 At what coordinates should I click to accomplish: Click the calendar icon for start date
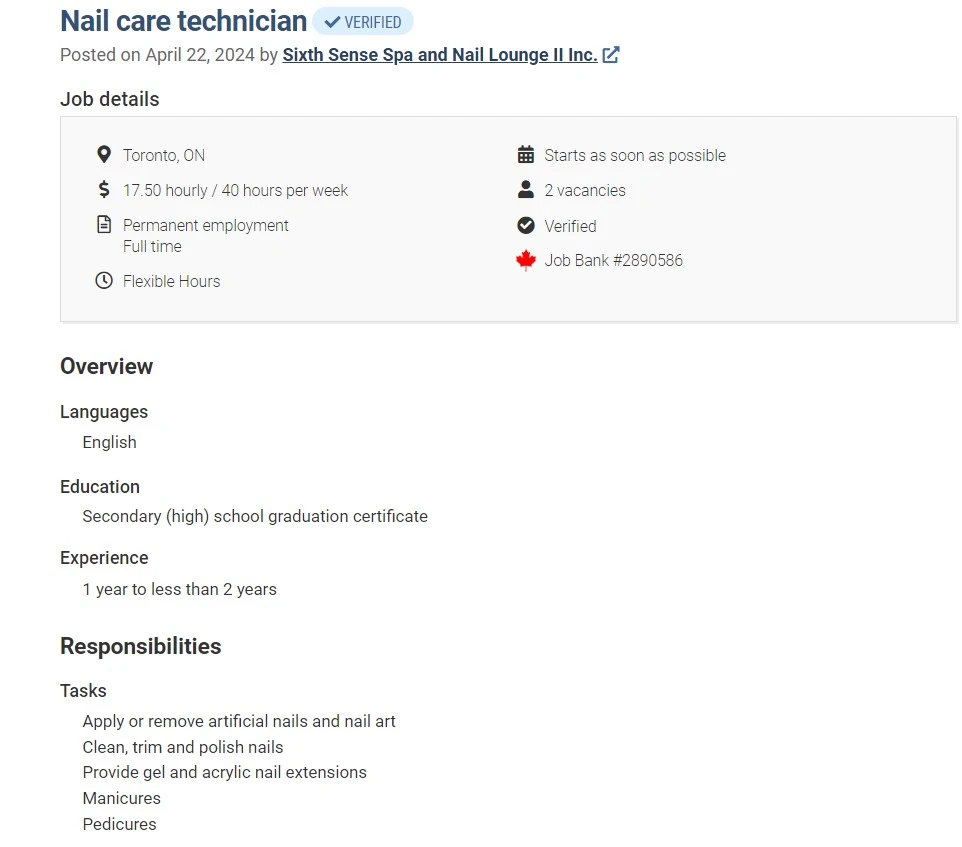(x=526, y=155)
